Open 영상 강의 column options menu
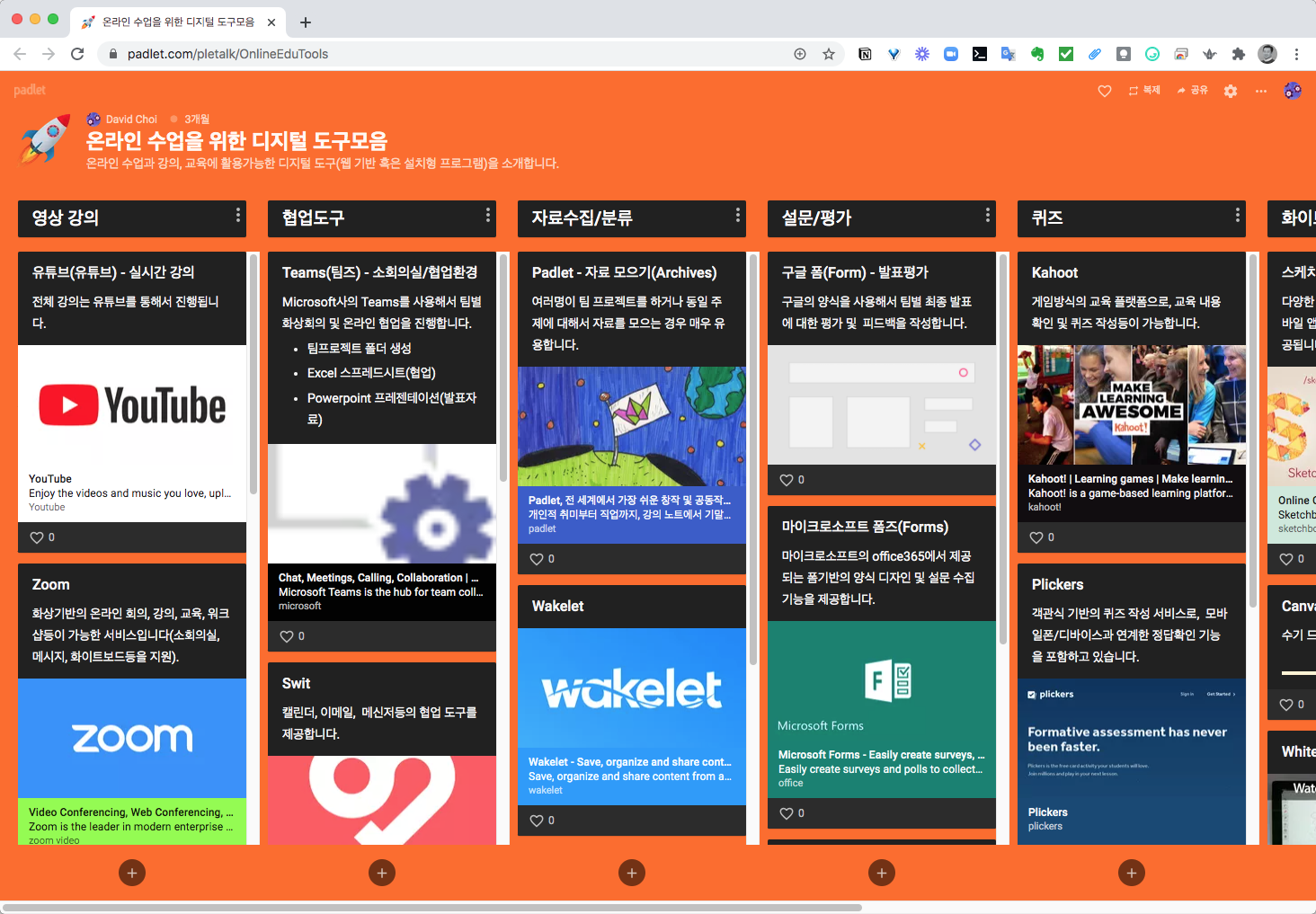The image size is (1316, 914). (x=237, y=215)
